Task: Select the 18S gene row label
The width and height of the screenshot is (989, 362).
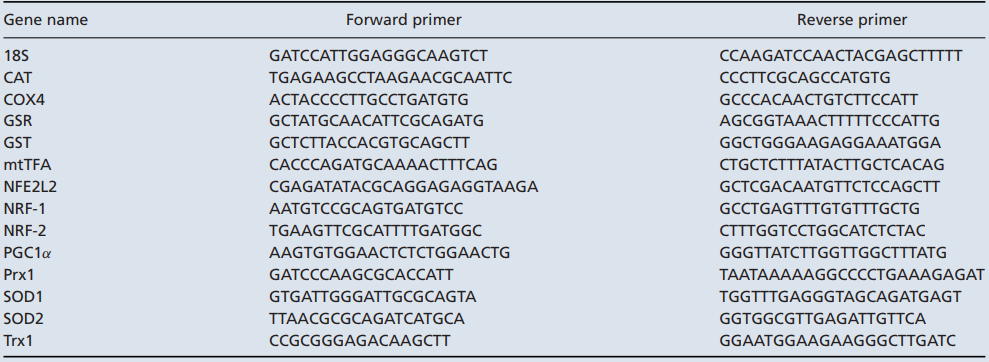Action: coord(16,56)
